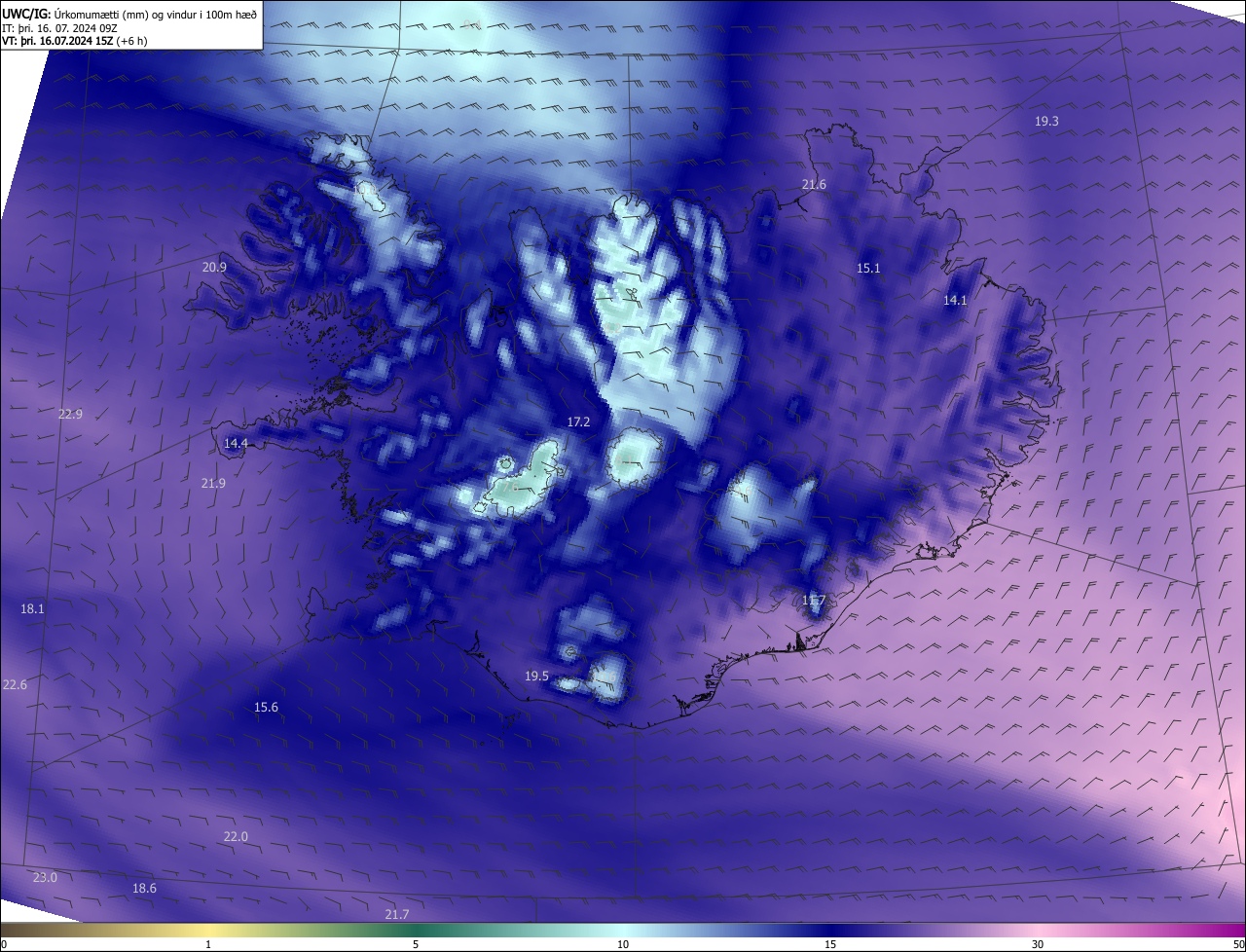Click the 20.9 value label on the map
The width and height of the screenshot is (1246, 952).
[x=214, y=267]
